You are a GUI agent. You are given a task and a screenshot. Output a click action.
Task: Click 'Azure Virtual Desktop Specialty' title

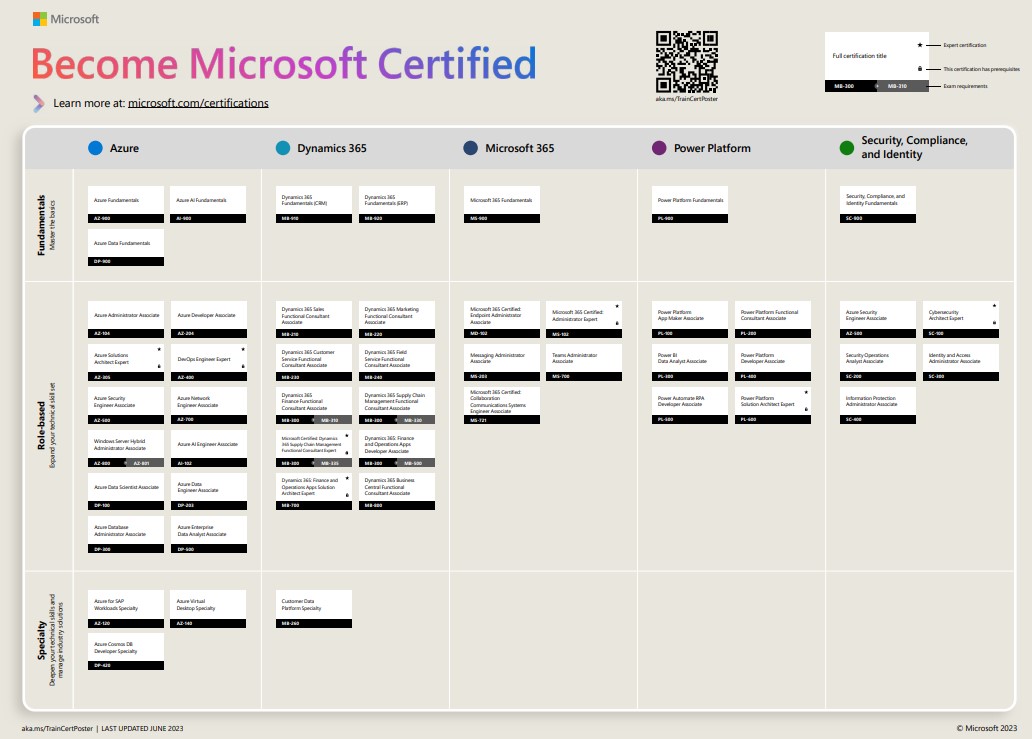[x=195, y=605]
